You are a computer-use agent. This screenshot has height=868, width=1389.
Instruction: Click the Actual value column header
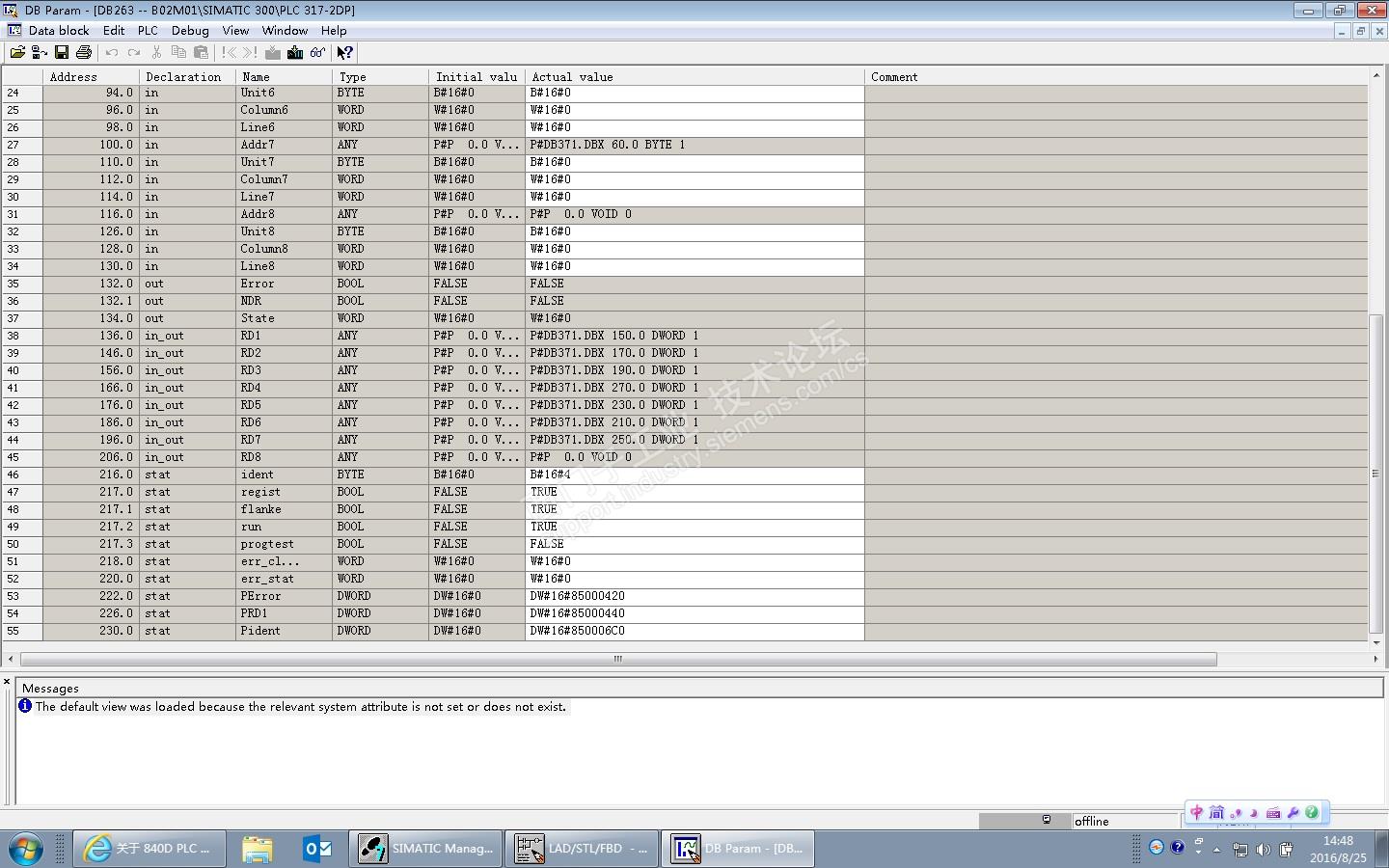pos(695,76)
